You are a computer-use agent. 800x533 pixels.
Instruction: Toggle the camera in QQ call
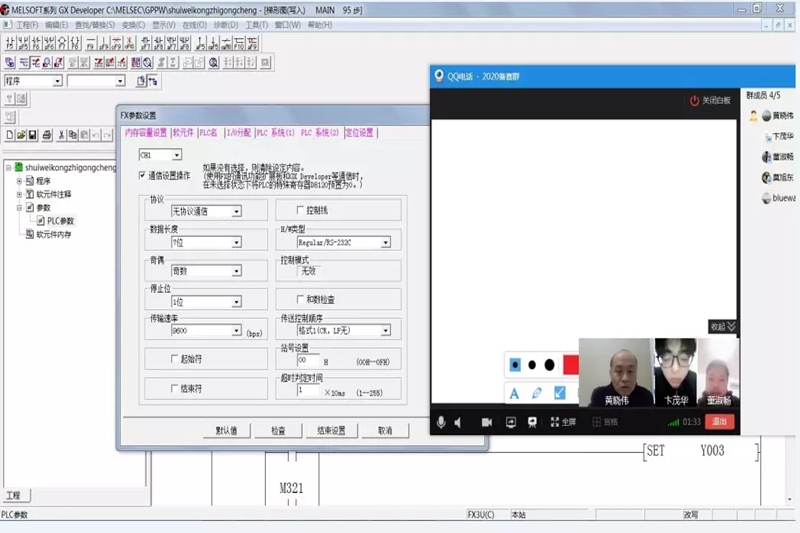pyautogui.click(x=487, y=422)
